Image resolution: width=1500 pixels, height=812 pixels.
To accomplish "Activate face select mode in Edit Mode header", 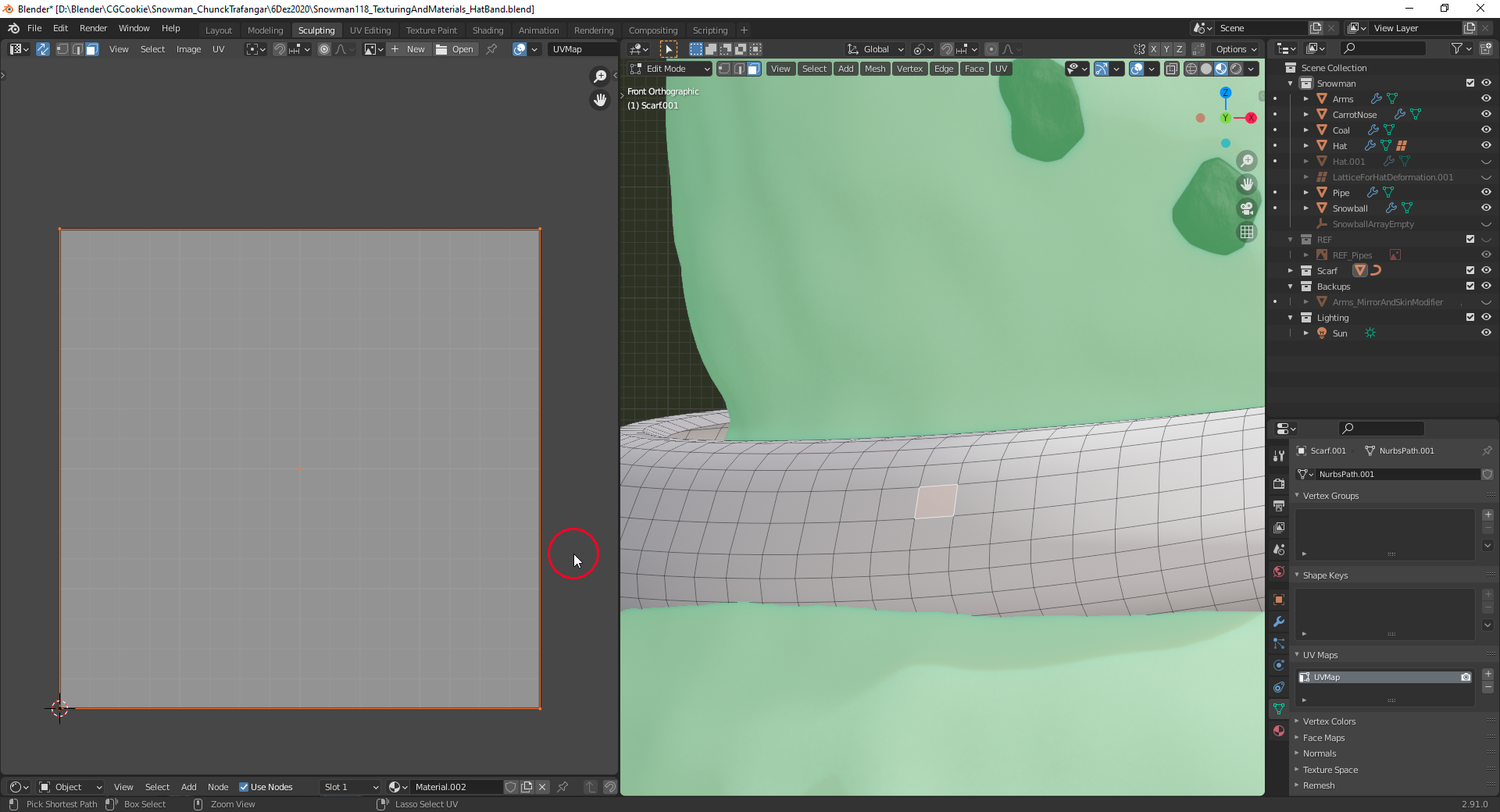I will [752, 69].
